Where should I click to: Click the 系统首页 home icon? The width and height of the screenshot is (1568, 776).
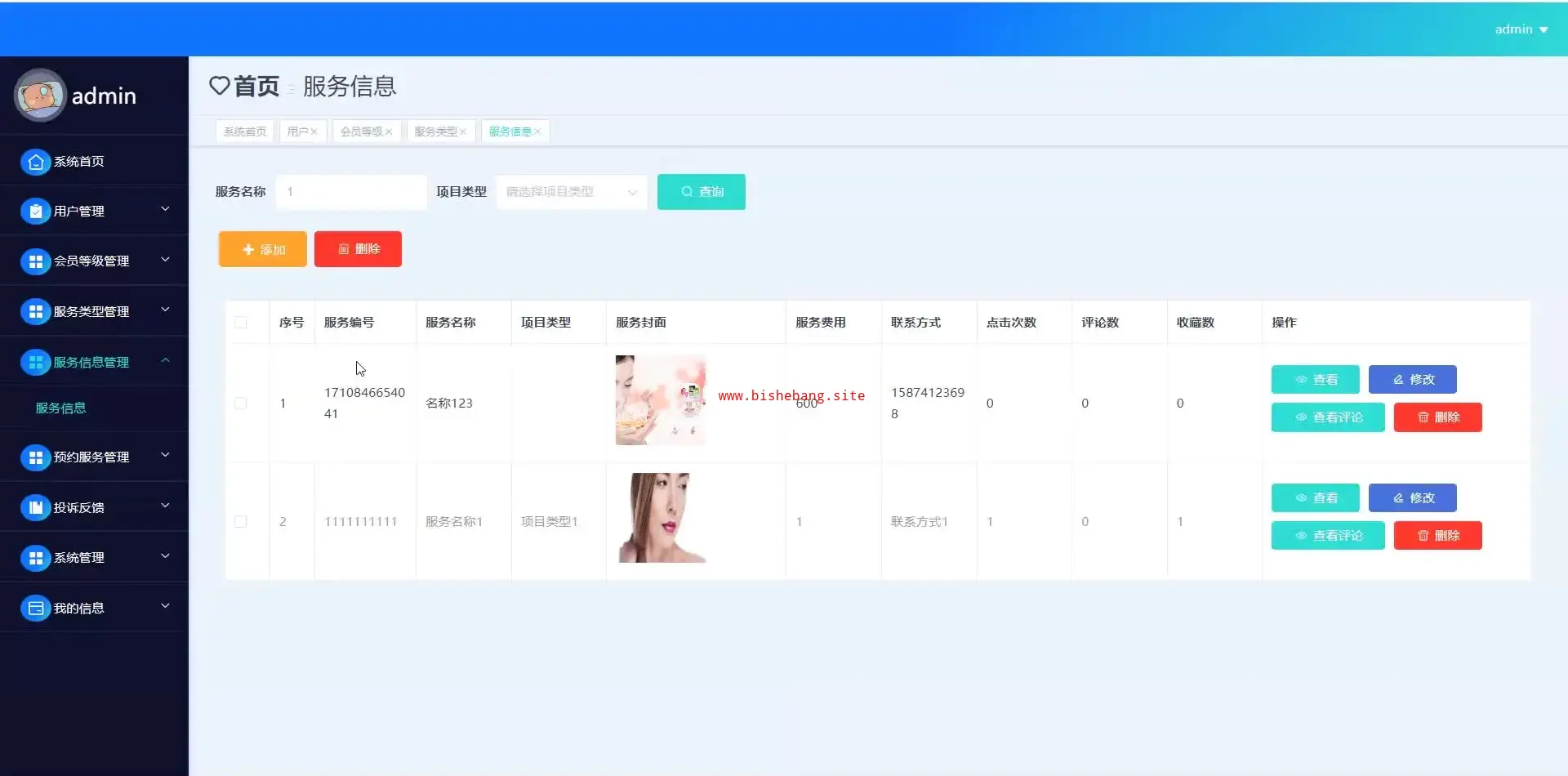pyautogui.click(x=35, y=162)
